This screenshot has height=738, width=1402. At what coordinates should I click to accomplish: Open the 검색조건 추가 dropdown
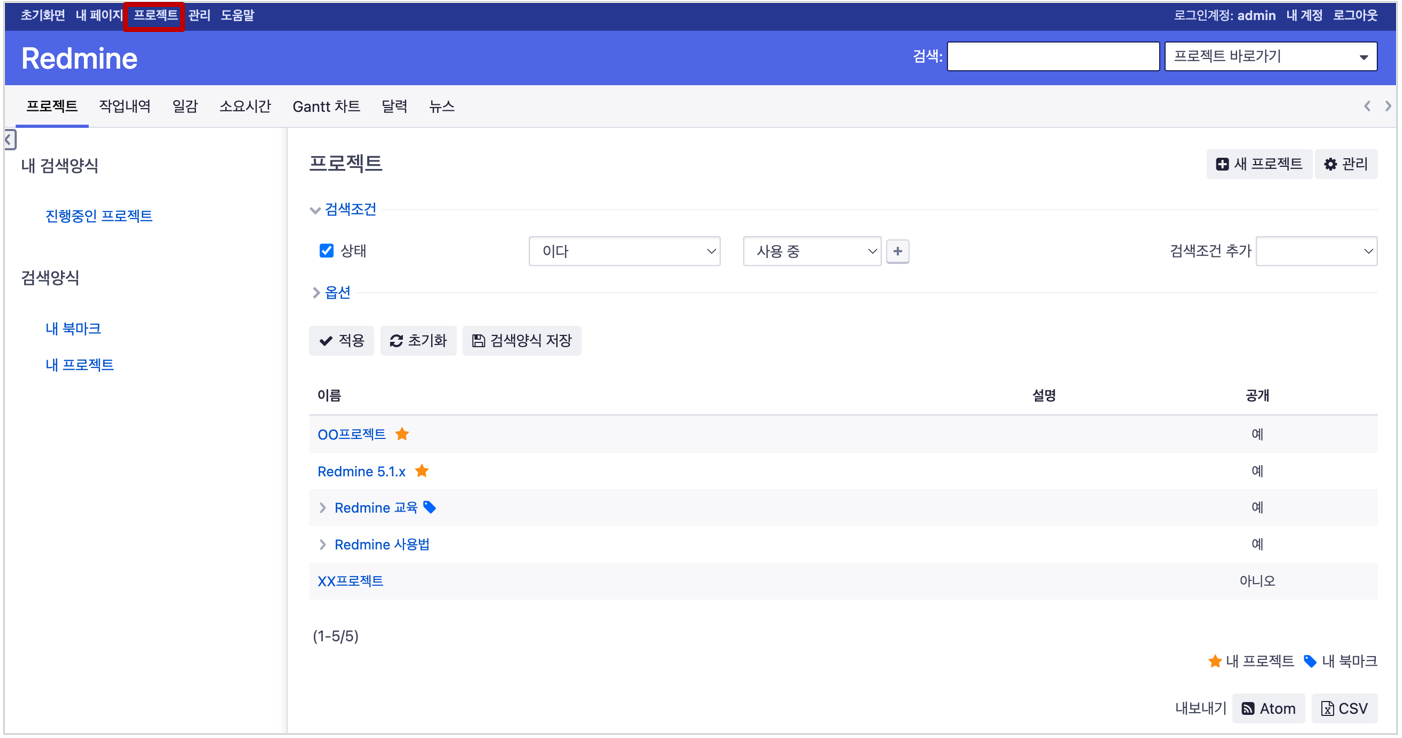click(x=1316, y=251)
